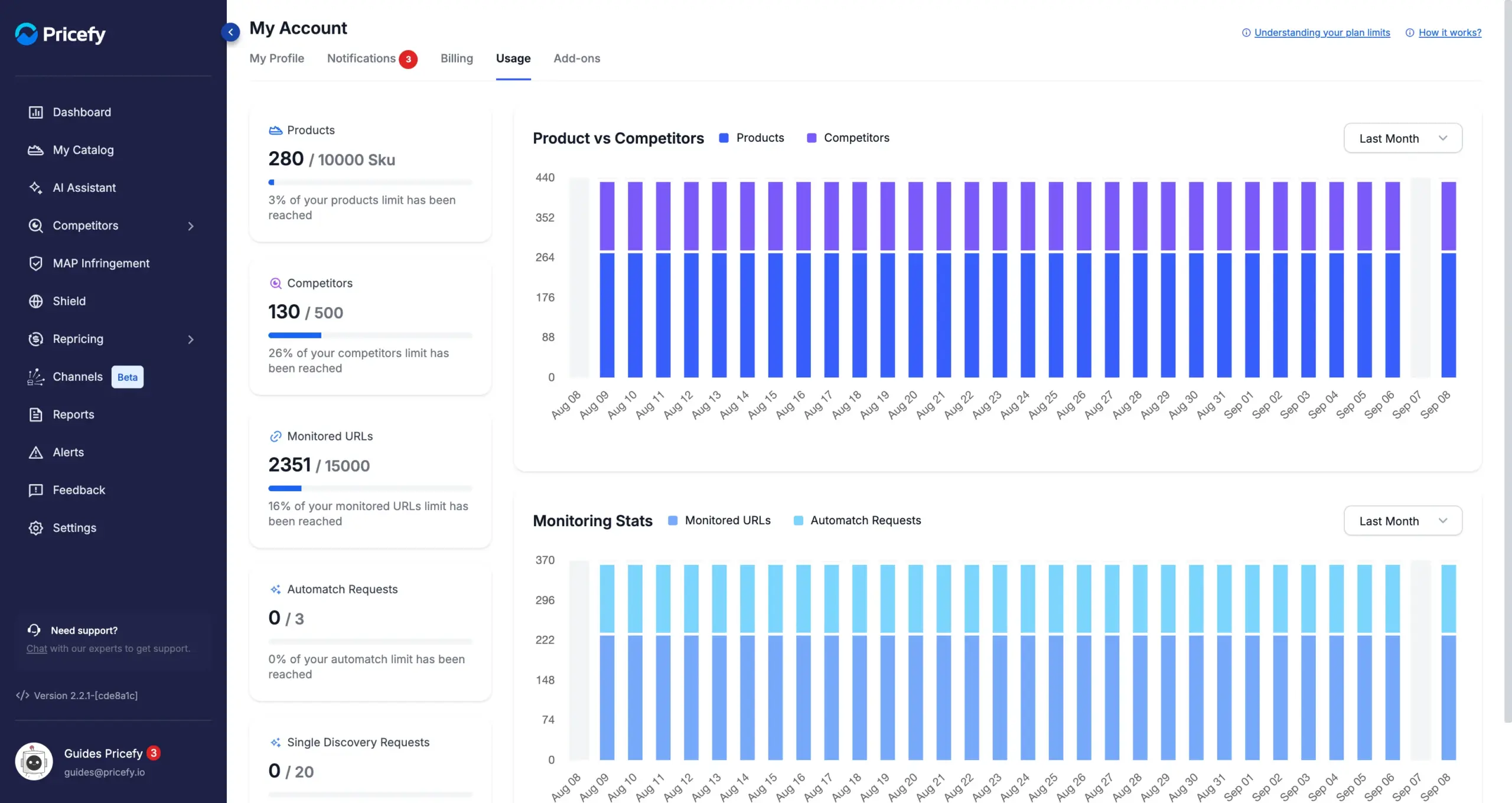Open Last Month dropdown for Monitoring Stats
The image size is (1512, 803).
coord(1403,521)
